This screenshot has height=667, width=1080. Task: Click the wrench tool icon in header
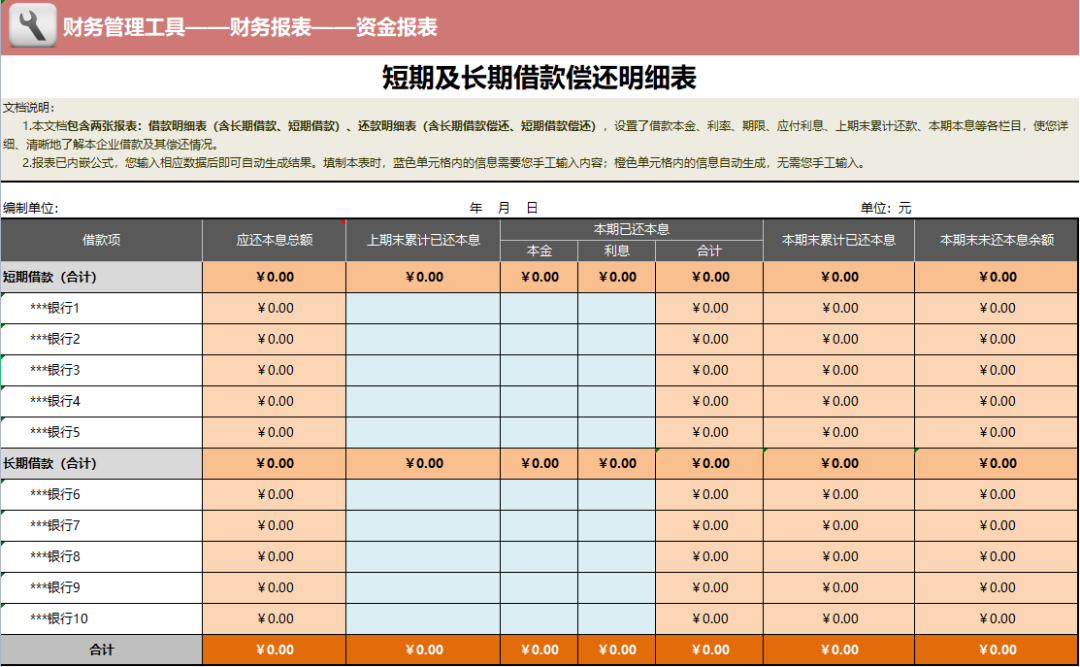pos(32,25)
